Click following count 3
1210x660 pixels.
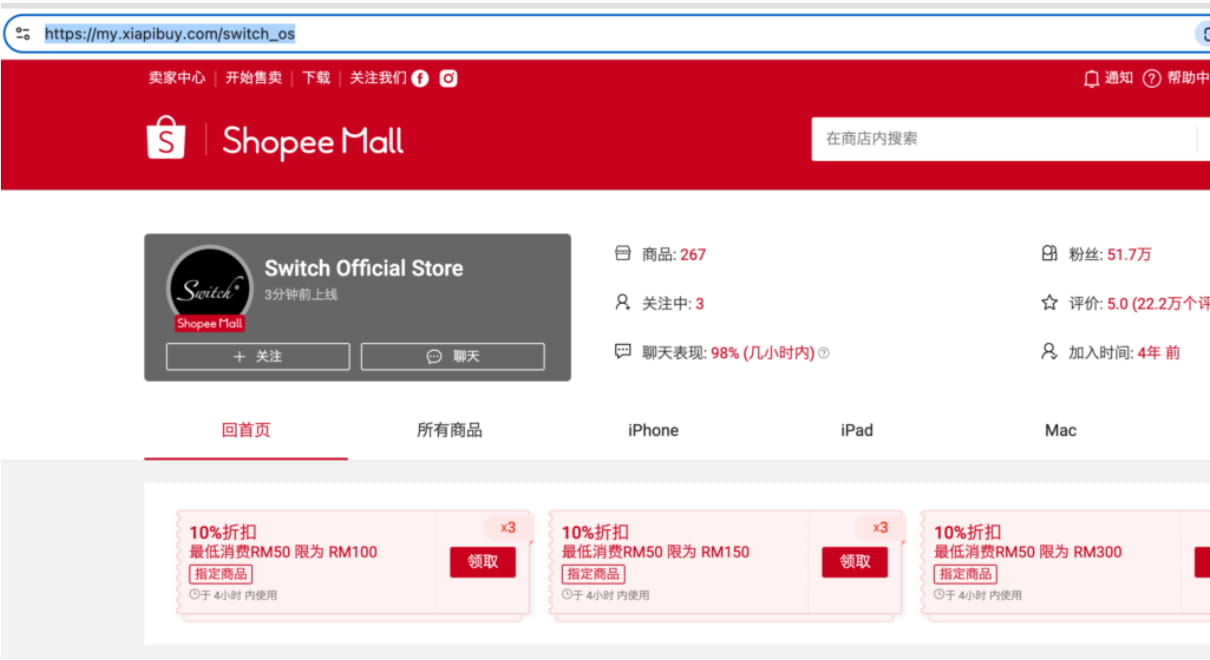click(x=700, y=303)
